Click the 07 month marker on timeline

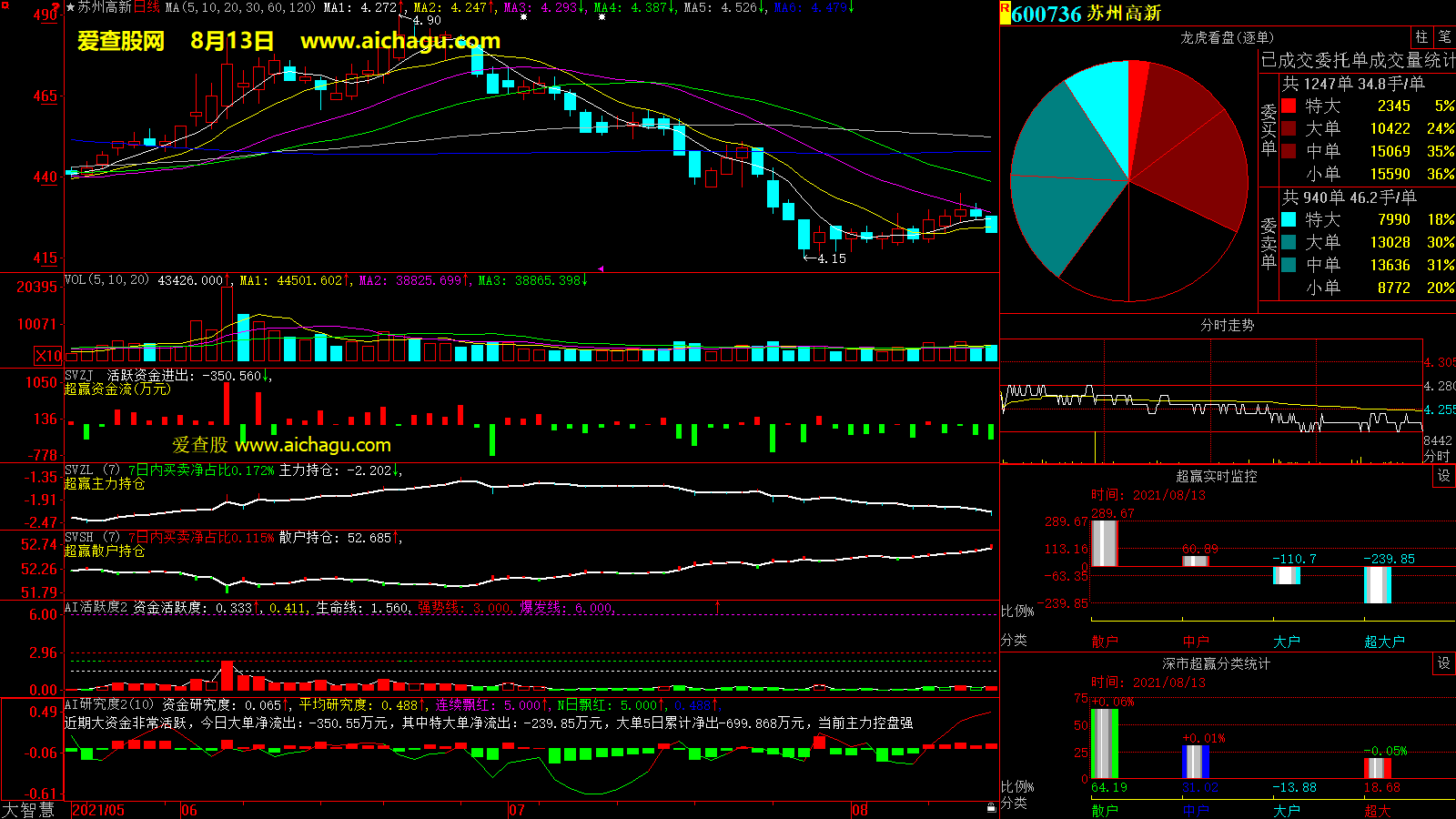pyautogui.click(x=517, y=810)
